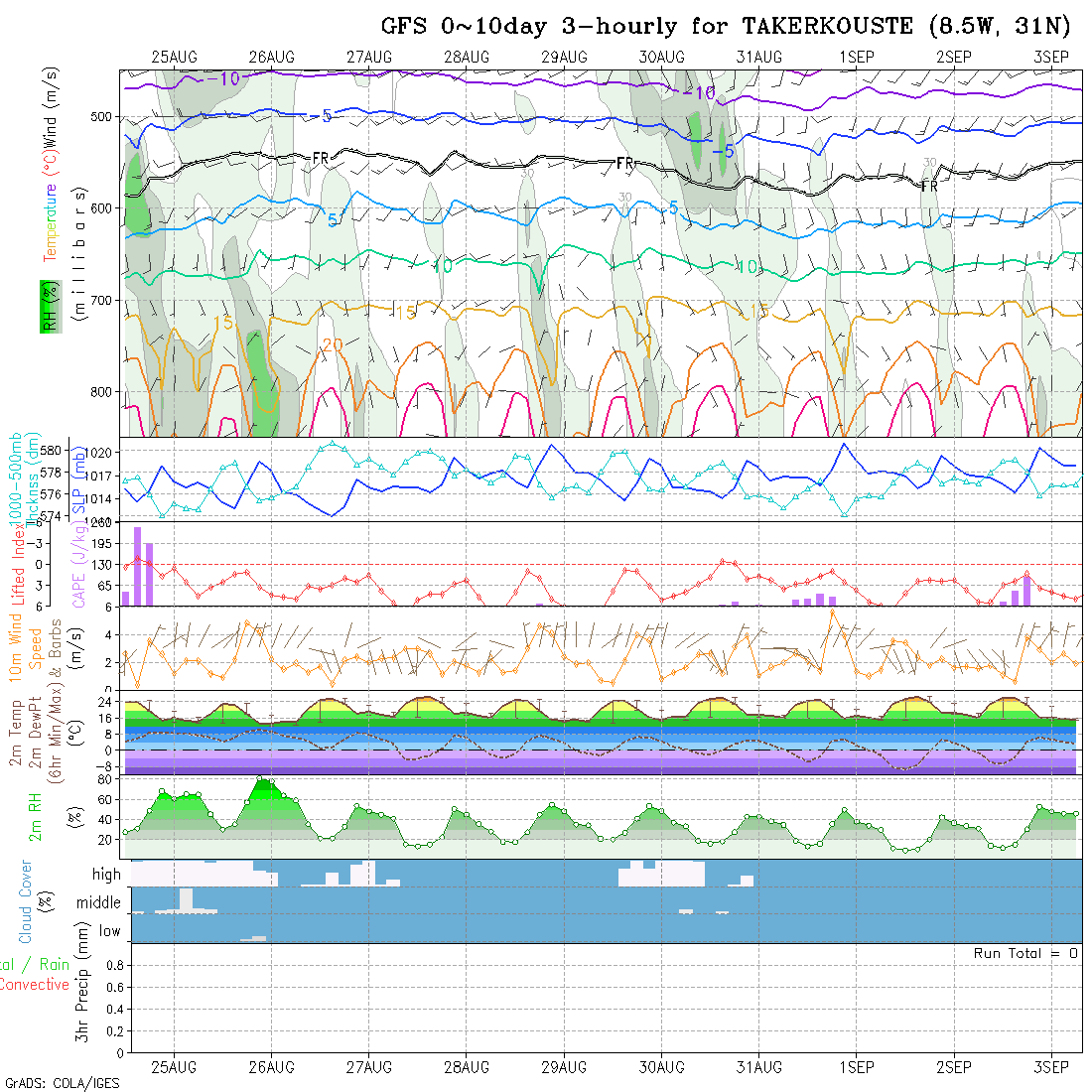Select the 'middle' cloud cover row label
Image resolution: width=1092 pixels, height=1092 pixels.
[98, 903]
